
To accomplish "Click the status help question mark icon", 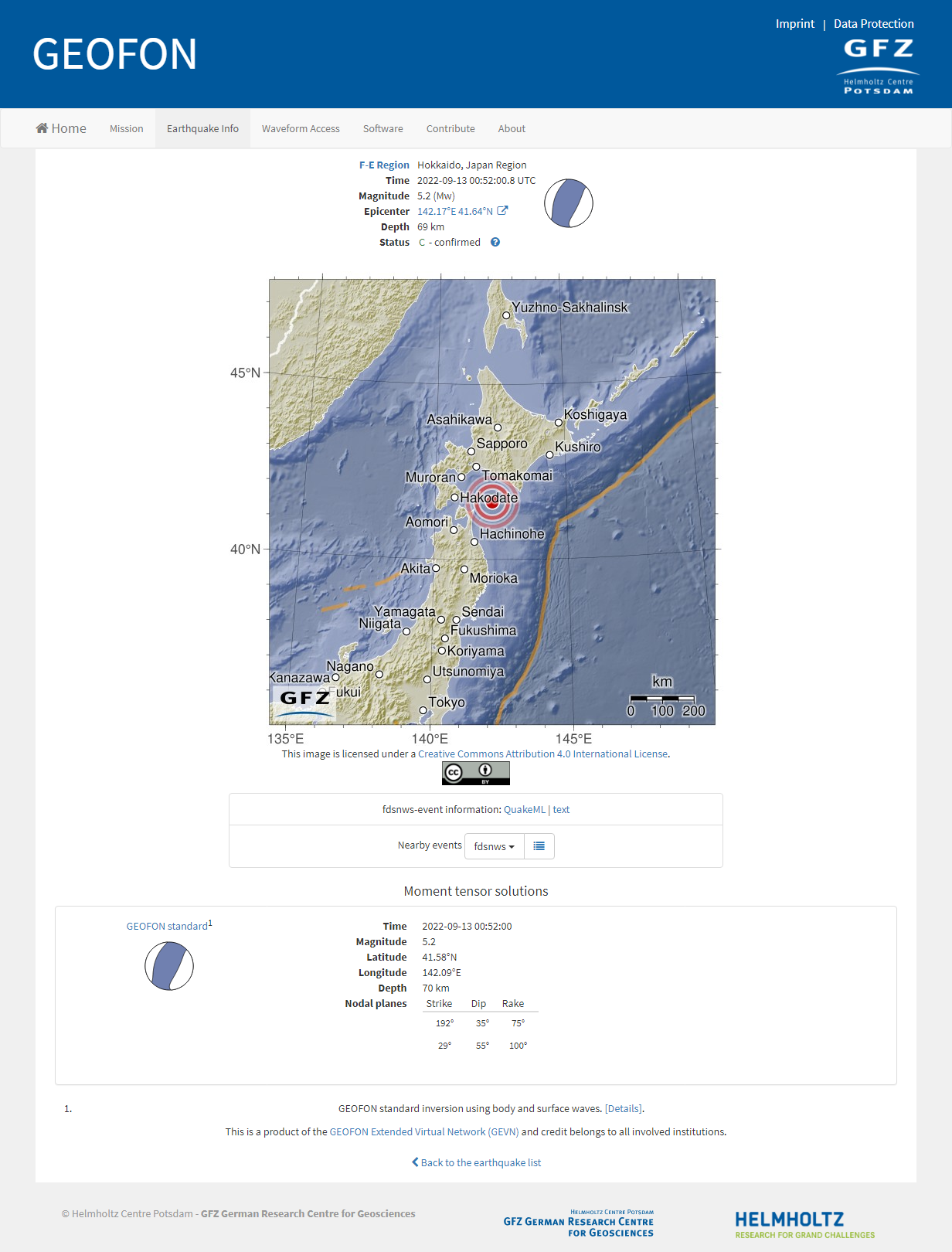I will tap(495, 242).
